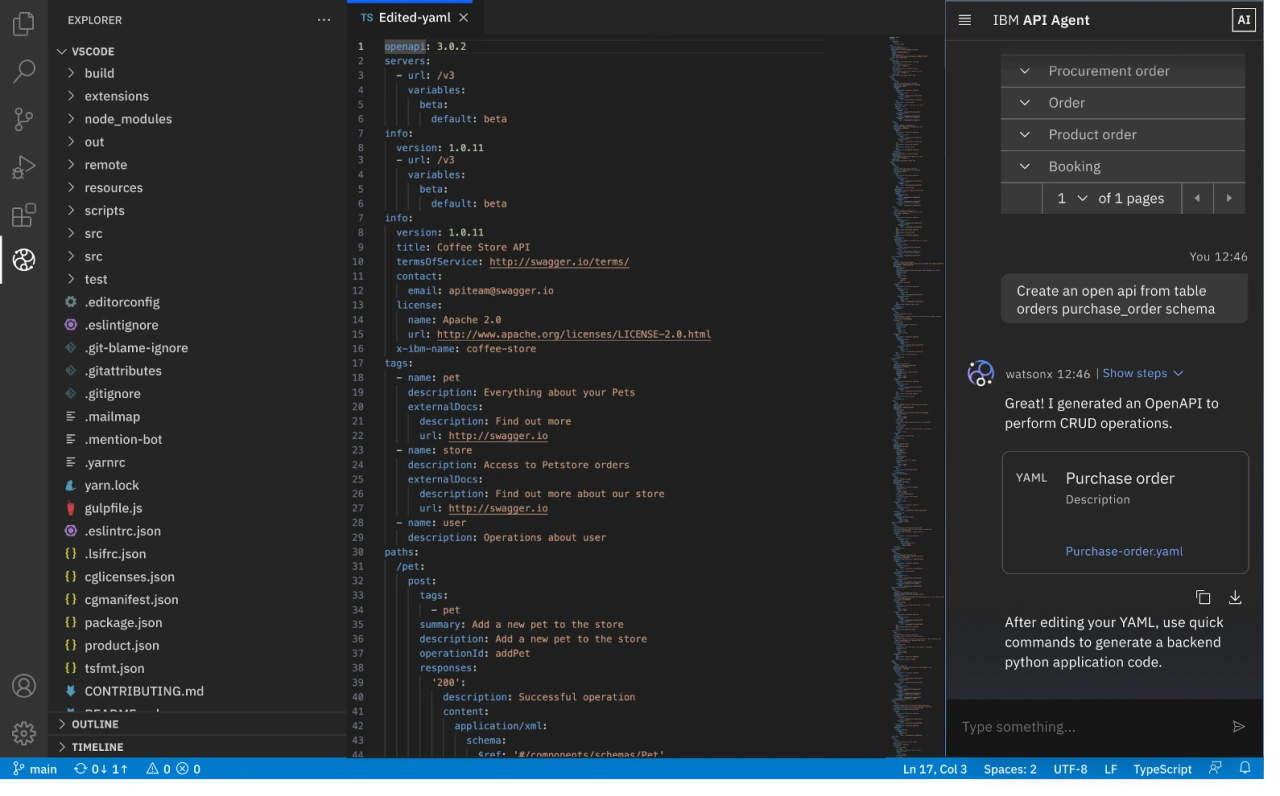Go to next page in pagination

point(1229,198)
